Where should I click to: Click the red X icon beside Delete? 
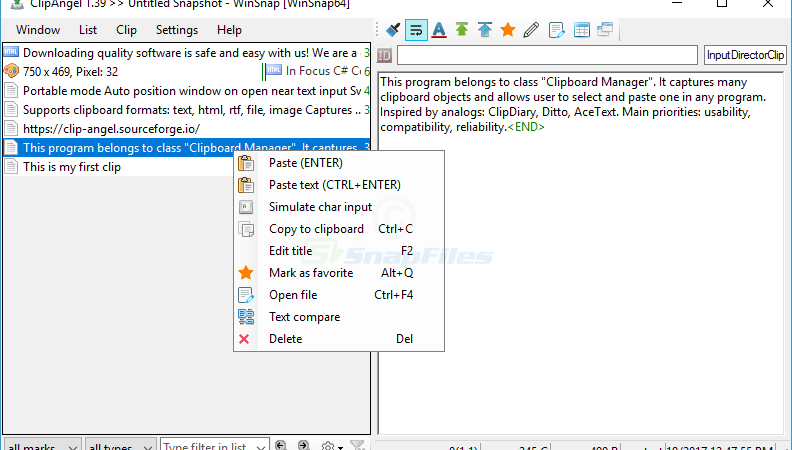(244, 339)
